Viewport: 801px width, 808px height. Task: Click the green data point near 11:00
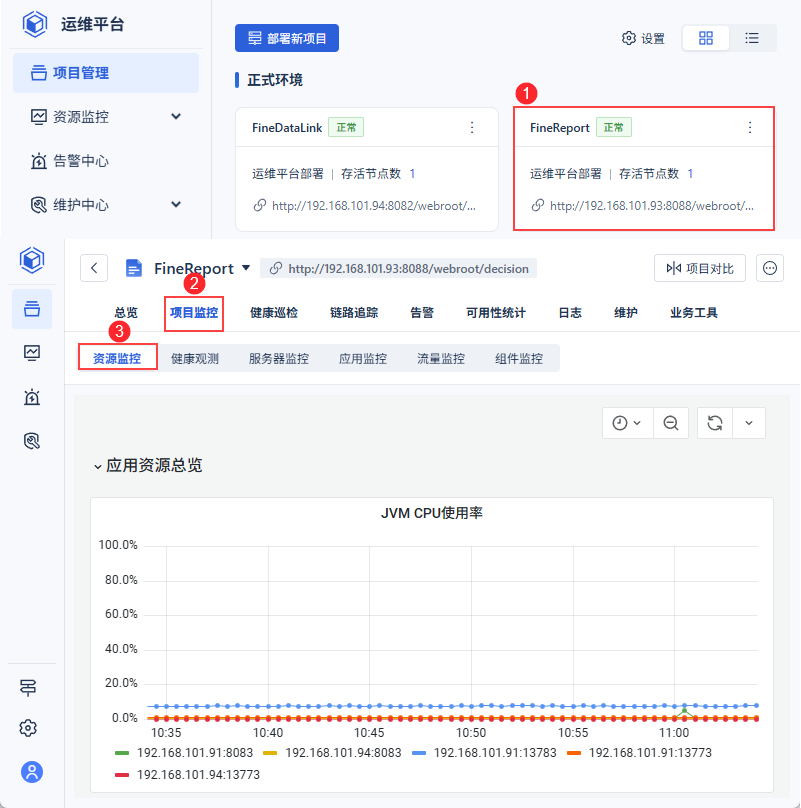(685, 711)
